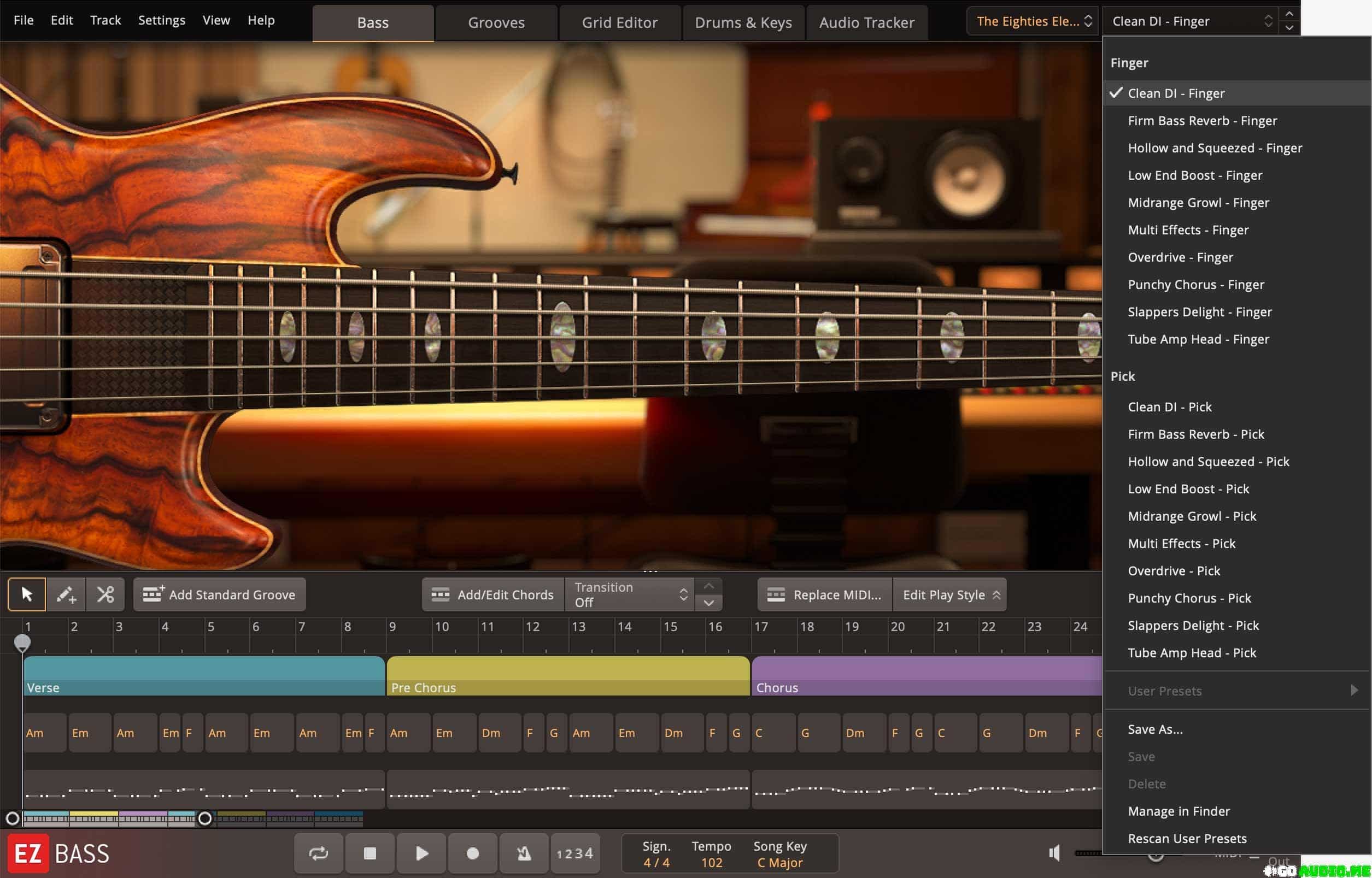Choose Tube Amp Head - Pick preset
The width and height of the screenshot is (1372, 878).
[x=1236, y=653]
